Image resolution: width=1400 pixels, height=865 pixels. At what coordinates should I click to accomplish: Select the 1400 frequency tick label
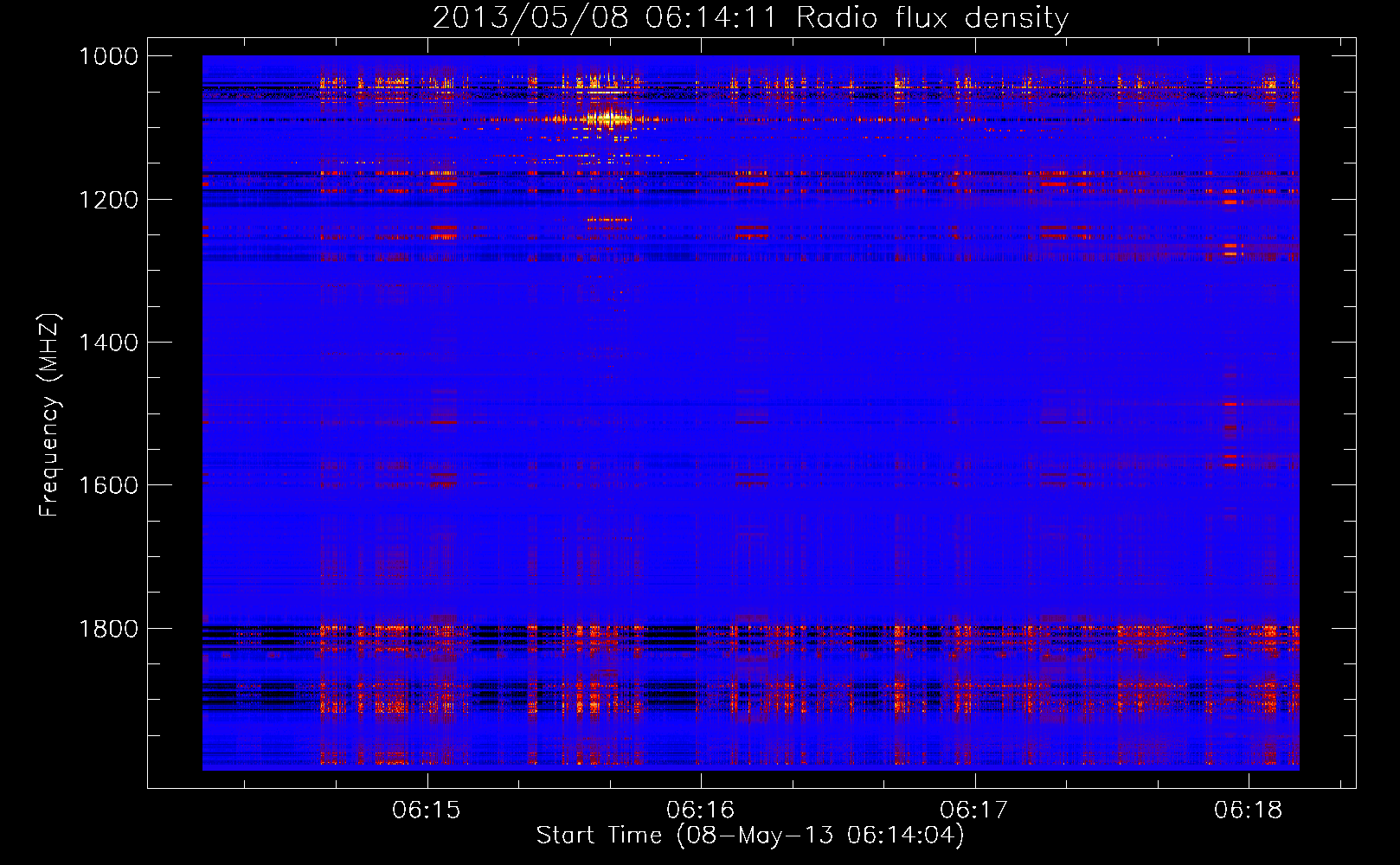(x=108, y=343)
